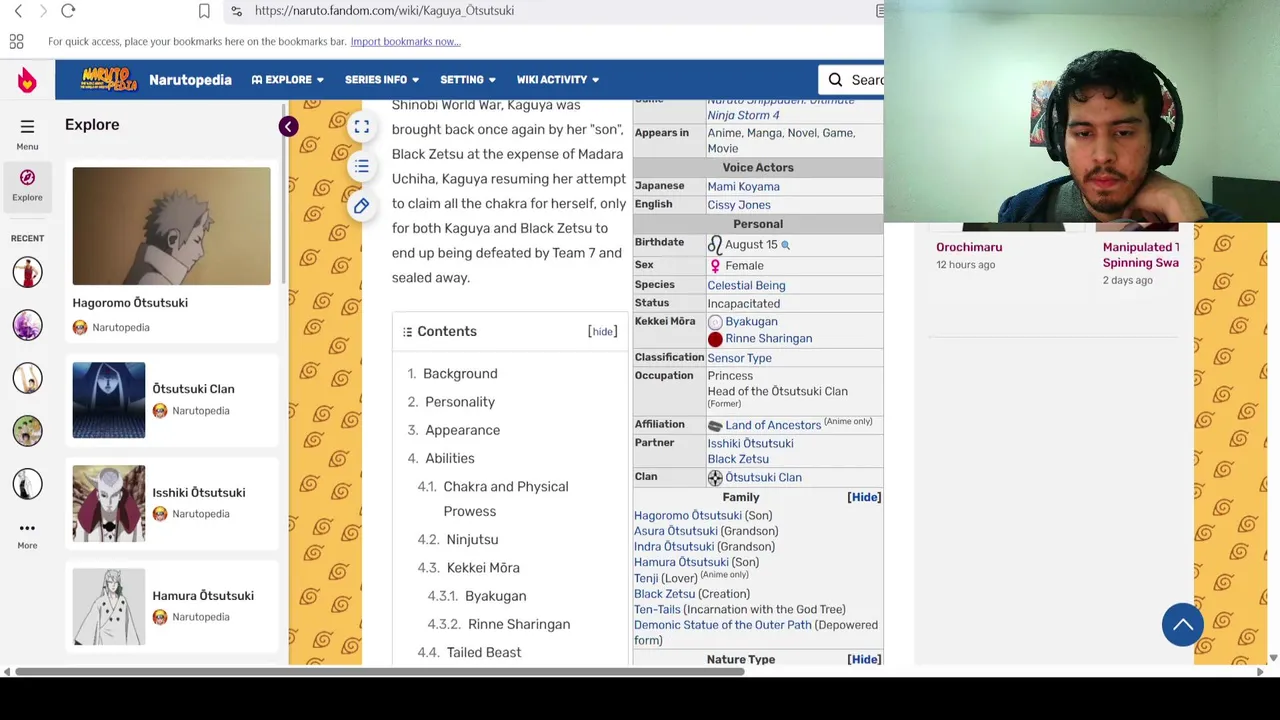Jump to Ninjutsu subsection
Screen dimensions: 1280x720
click(472, 540)
